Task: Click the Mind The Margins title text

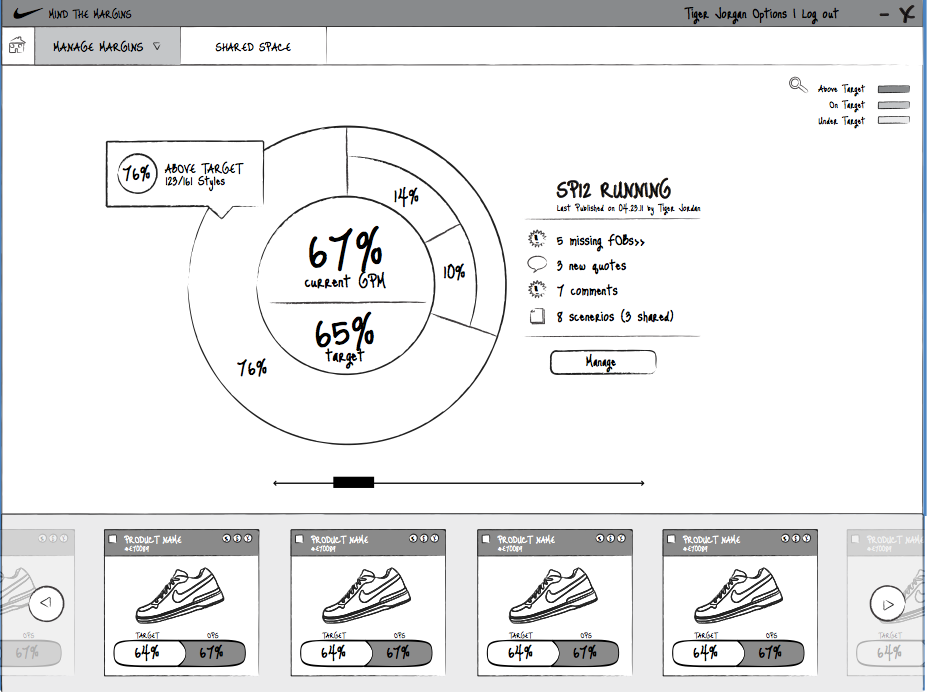Action: tap(90, 14)
